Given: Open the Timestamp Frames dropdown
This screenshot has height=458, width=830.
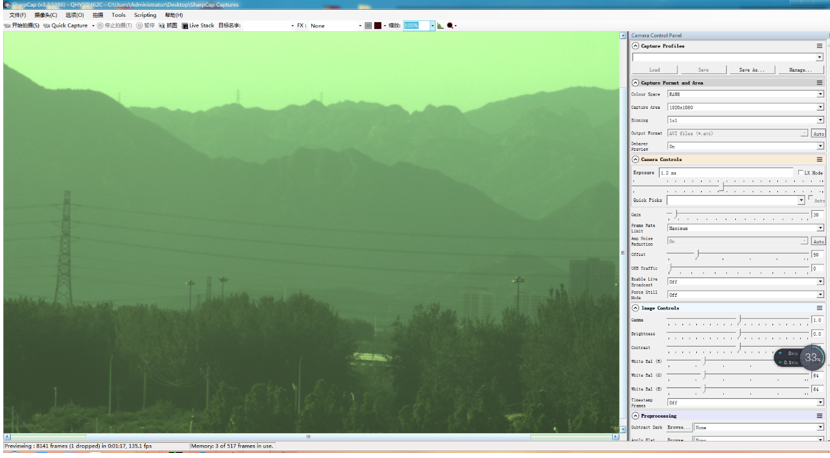Looking at the screenshot, I should (745, 402).
